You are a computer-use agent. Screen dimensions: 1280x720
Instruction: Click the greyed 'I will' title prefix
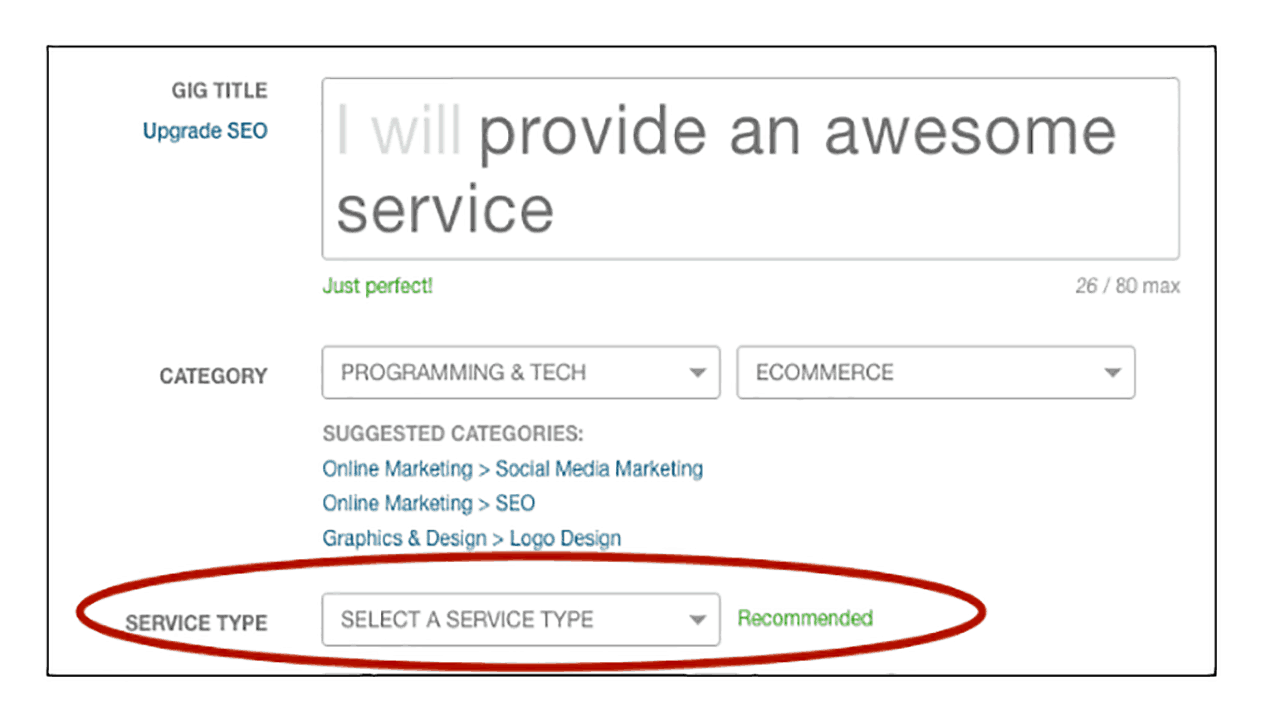[x=397, y=131]
